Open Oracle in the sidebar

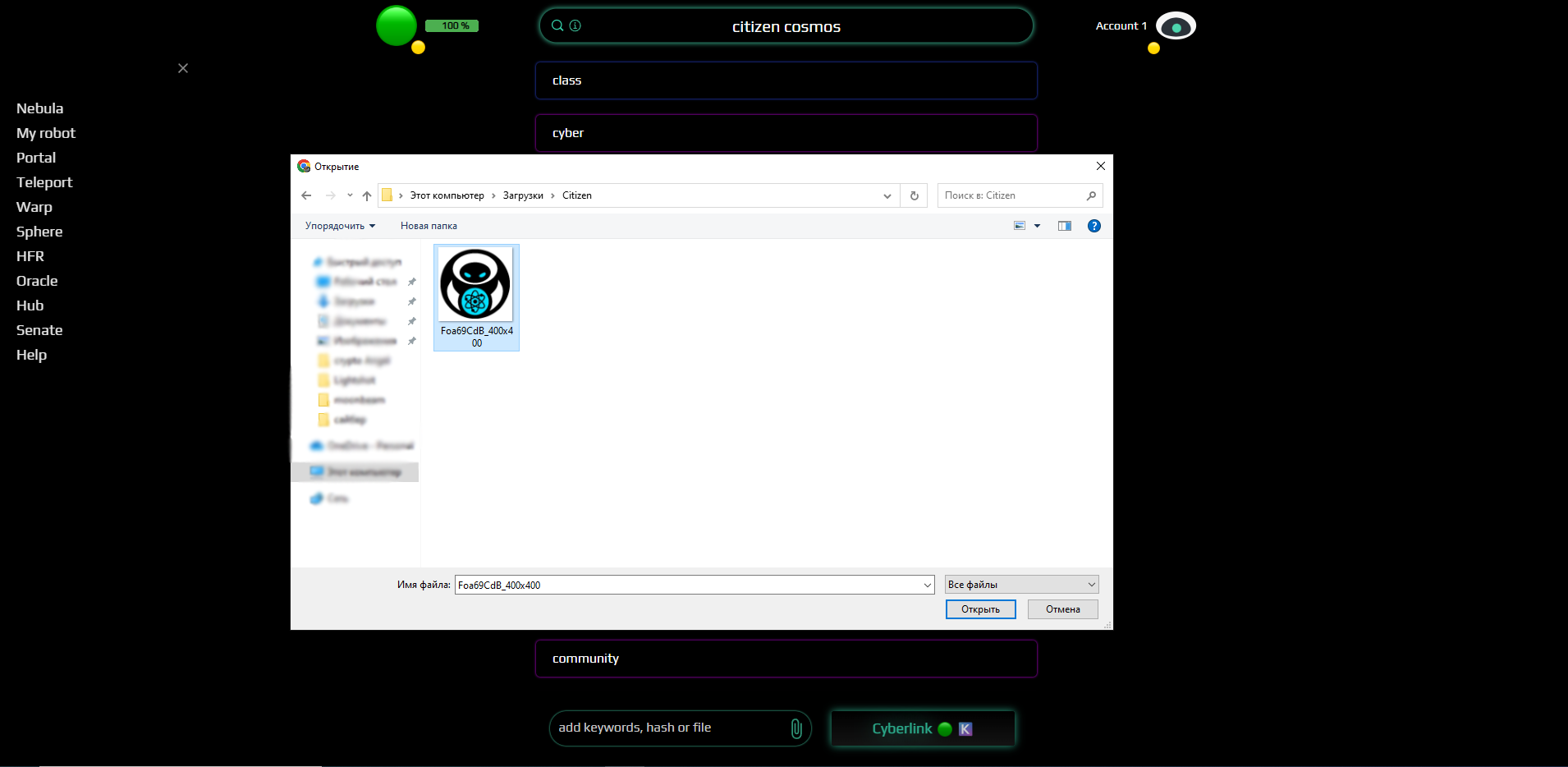click(37, 281)
